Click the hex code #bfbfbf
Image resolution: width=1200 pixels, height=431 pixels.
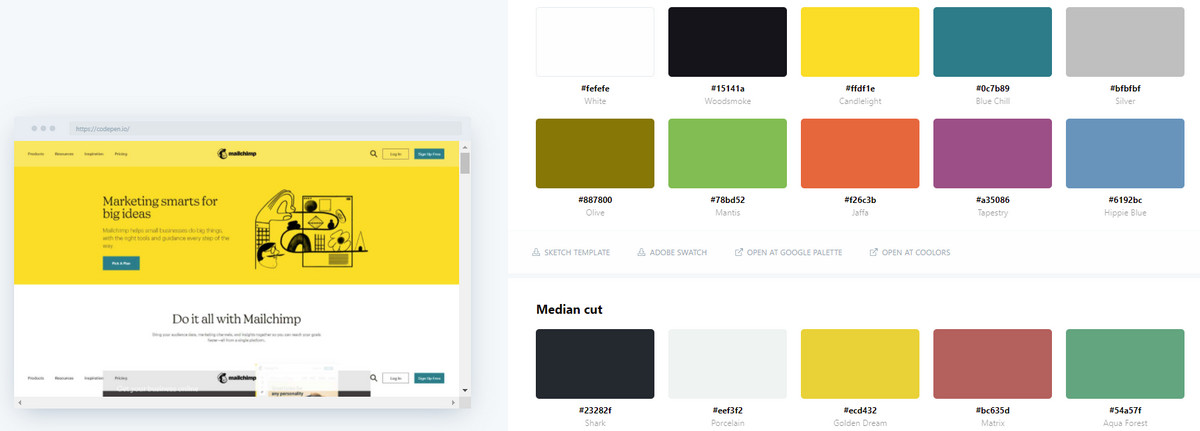point(1125,88)
